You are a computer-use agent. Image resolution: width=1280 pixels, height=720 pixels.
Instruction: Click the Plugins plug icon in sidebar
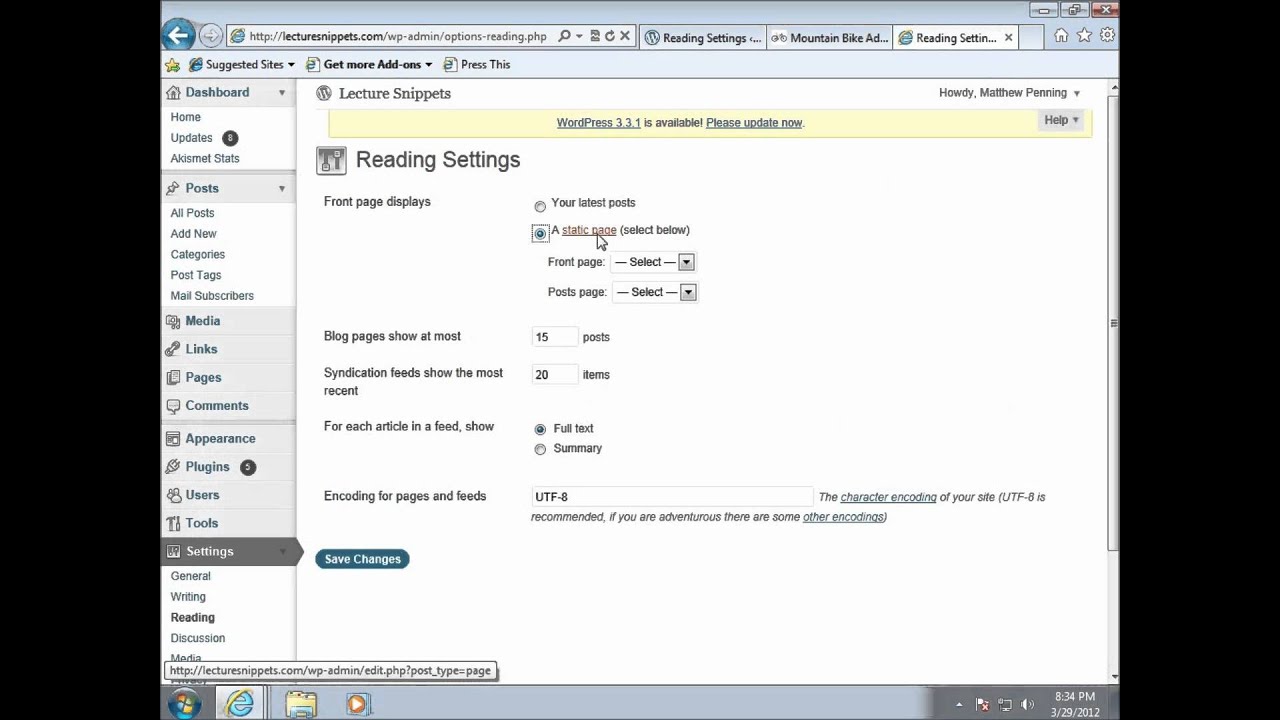[173, 466]
